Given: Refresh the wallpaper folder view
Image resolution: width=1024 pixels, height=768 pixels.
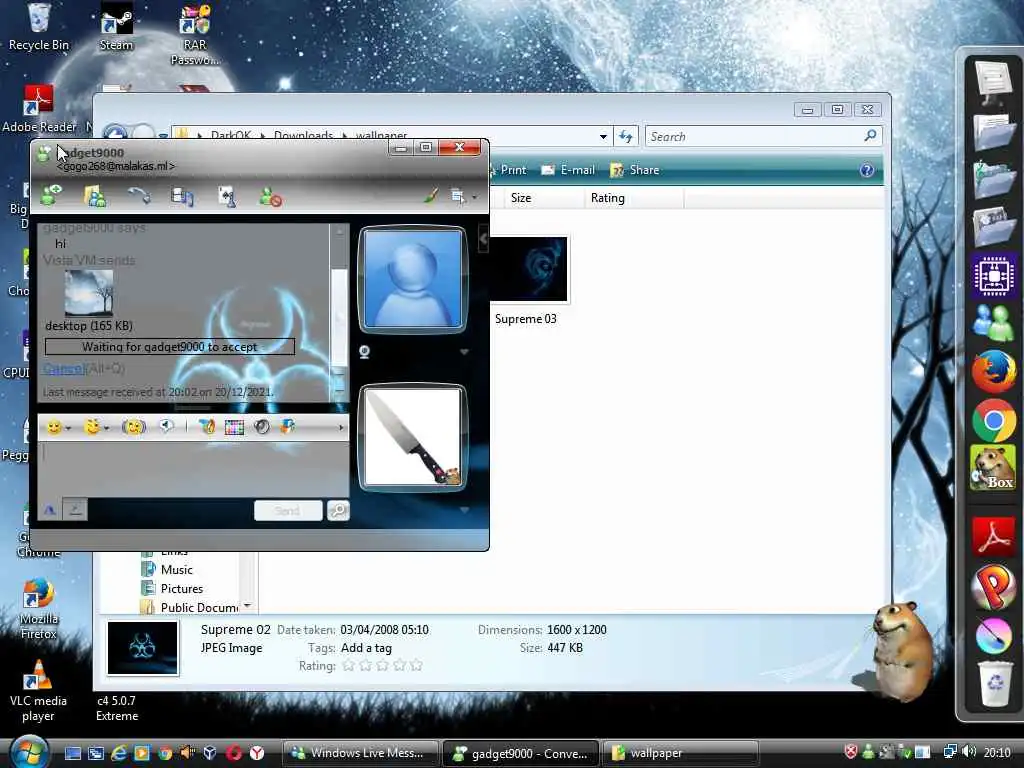Looking at the screenshot, I should click(x=626, y=136).
